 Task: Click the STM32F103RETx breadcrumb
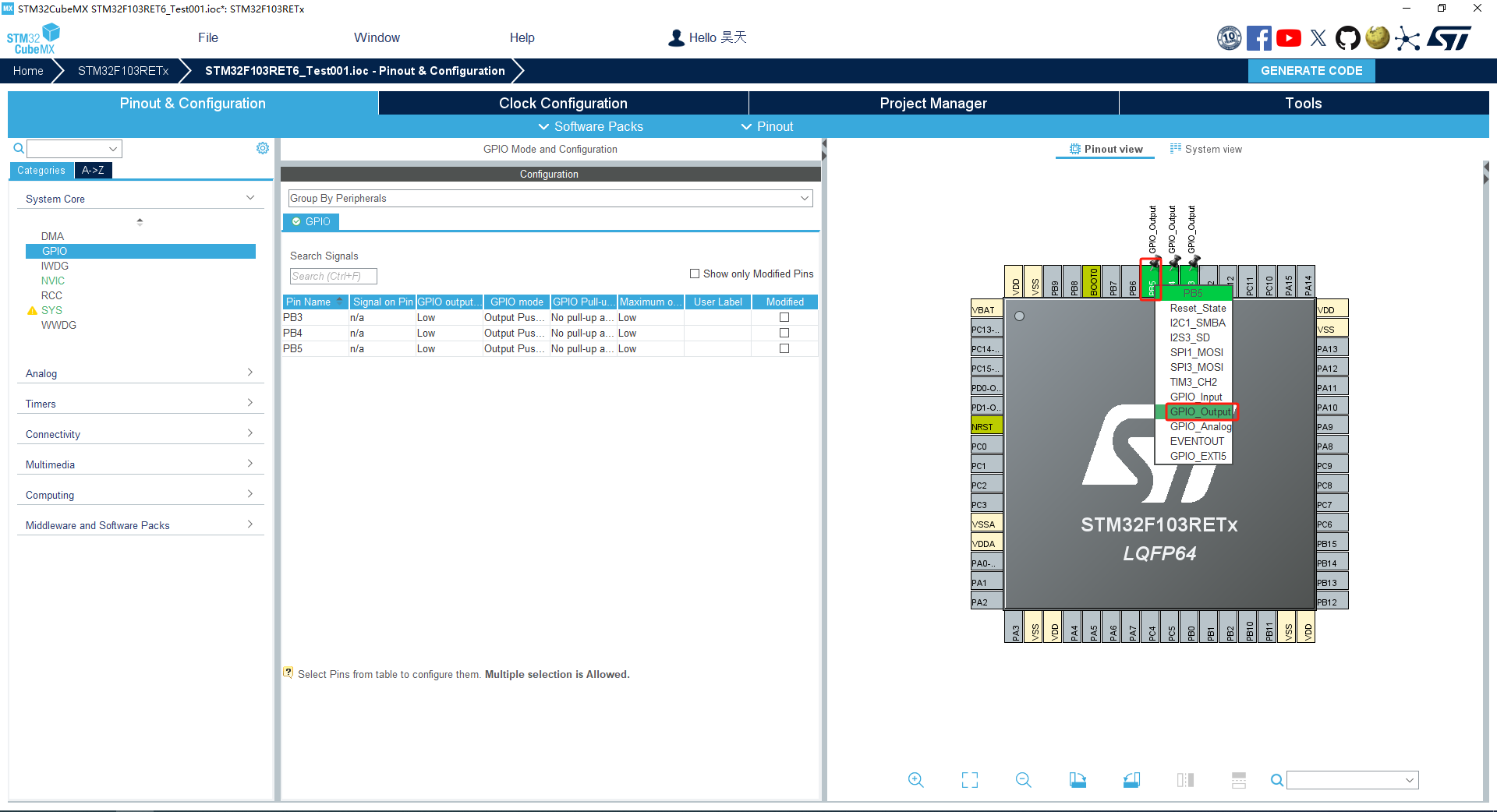(x=123, y=71)
